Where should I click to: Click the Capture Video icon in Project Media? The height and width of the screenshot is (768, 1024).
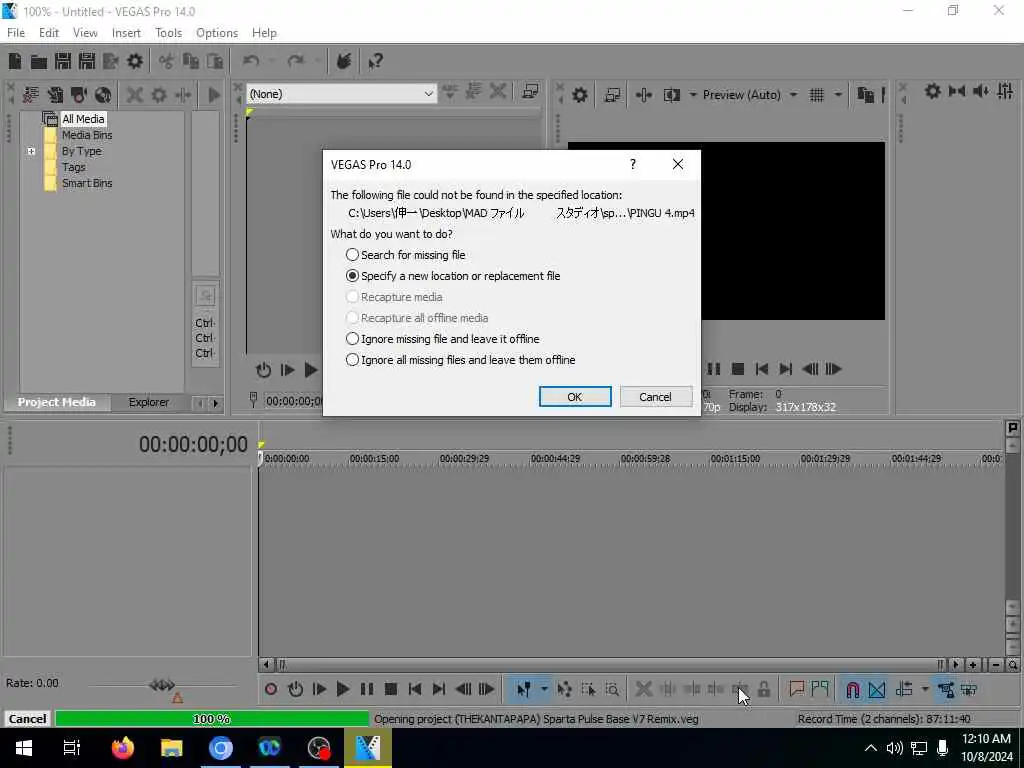pyautogui.click(x=79, y=95)
